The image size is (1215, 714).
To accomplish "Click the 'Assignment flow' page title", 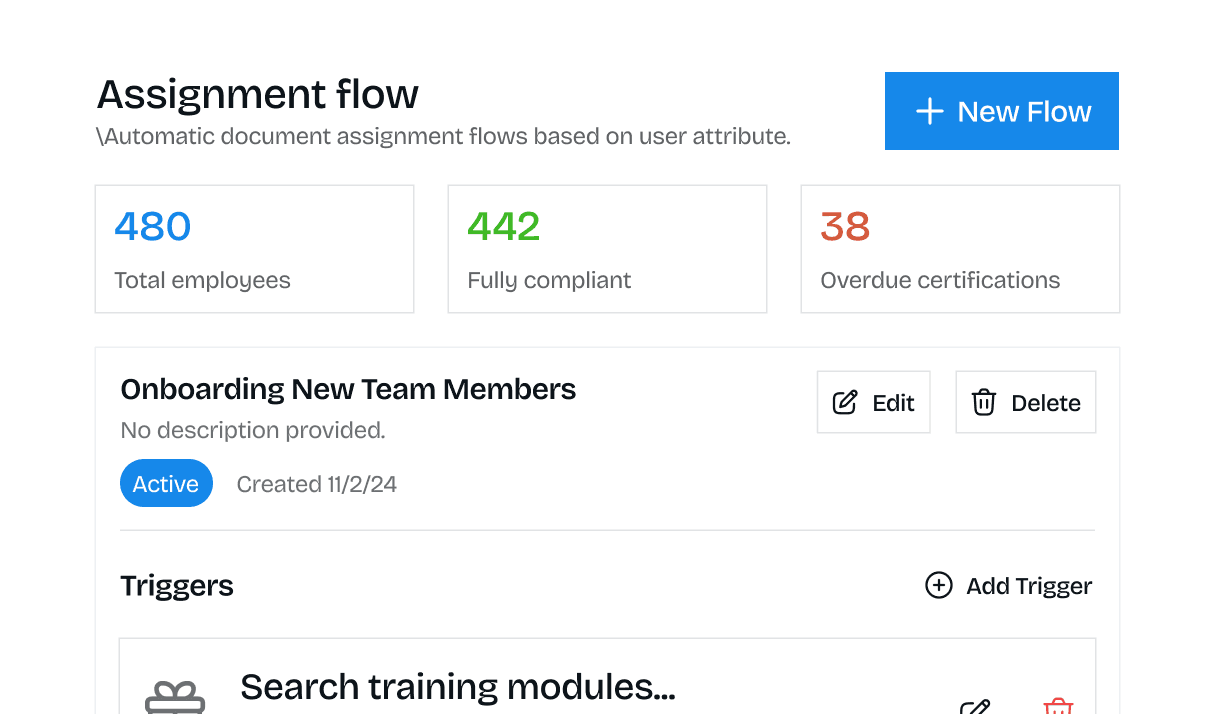I will click(x=258, y=94).
